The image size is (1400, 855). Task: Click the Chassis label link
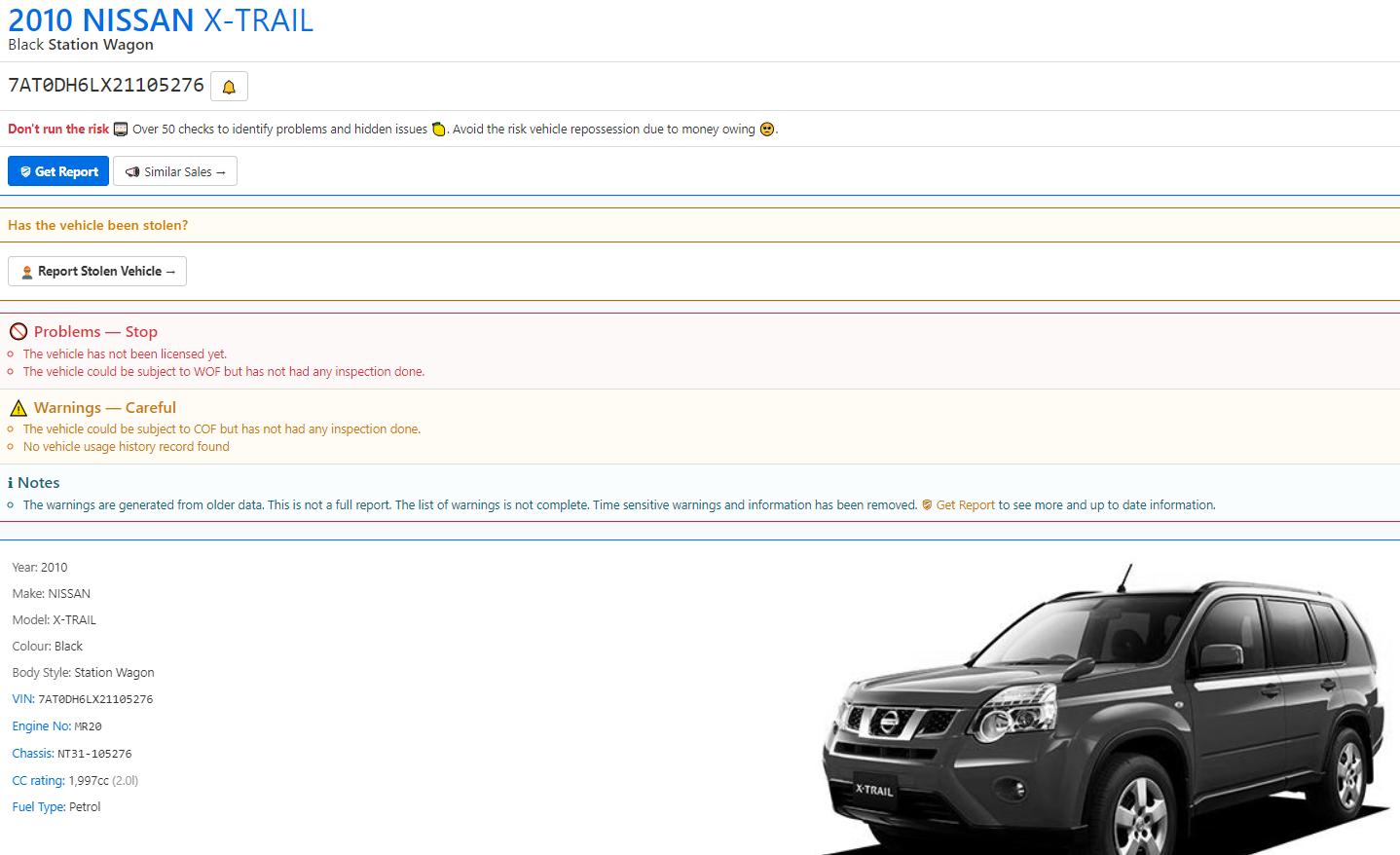(33, 754)
